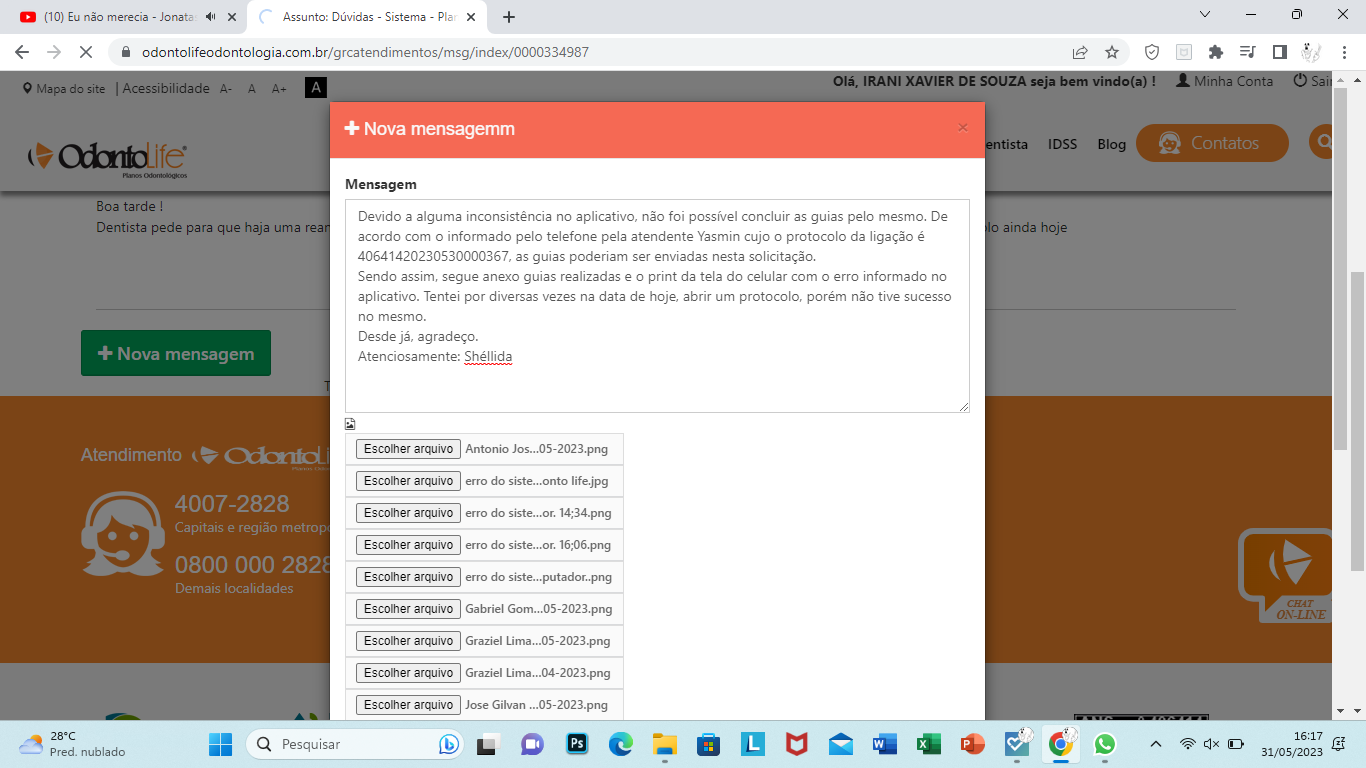
Task: Open a new browser tab
Action: pyautogui.click(x=509, y=17)
